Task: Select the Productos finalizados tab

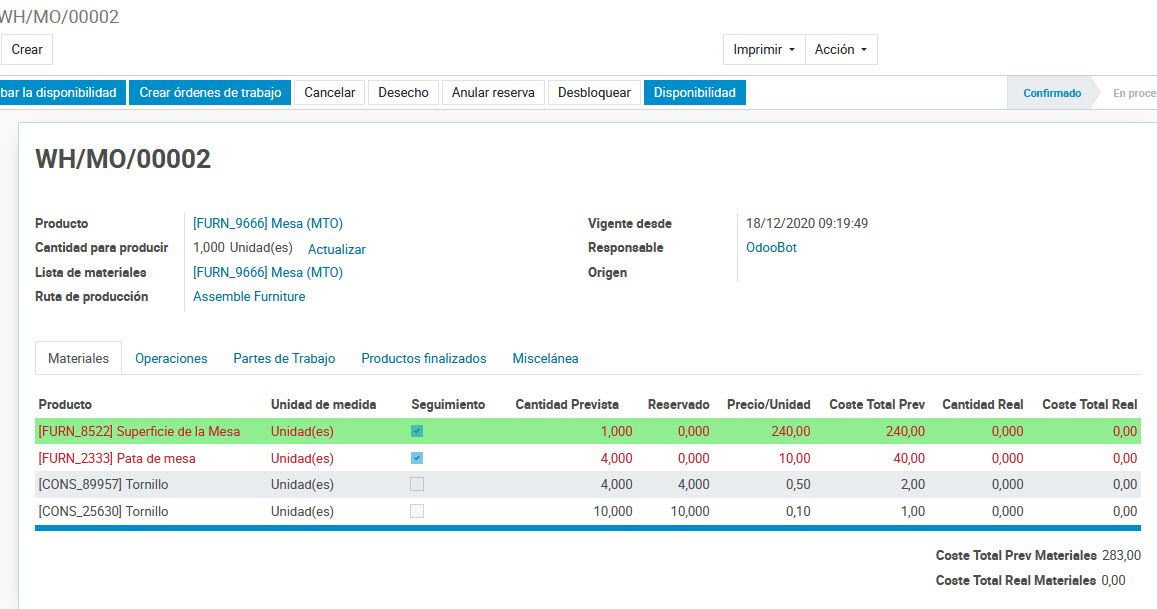Action: pyautogui.click(x=424, y=358)
